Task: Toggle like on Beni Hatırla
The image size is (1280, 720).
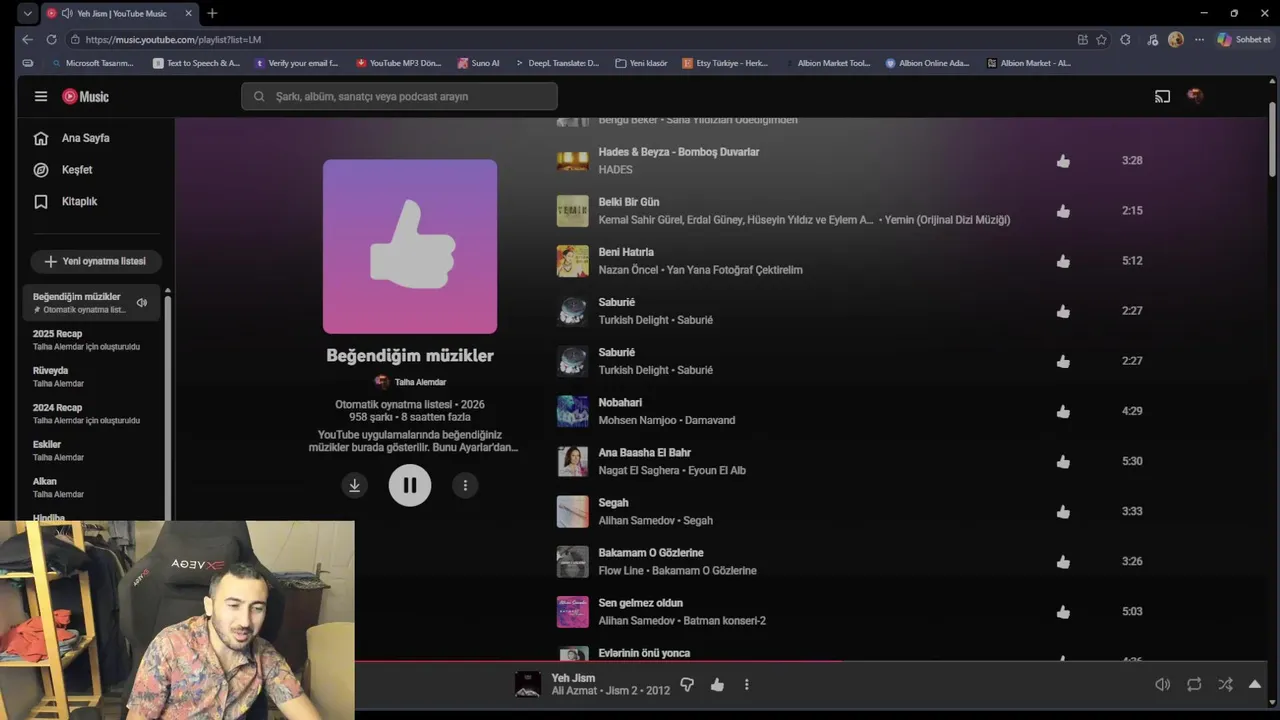Action: pyautogui.click(x=1063, y=261)
